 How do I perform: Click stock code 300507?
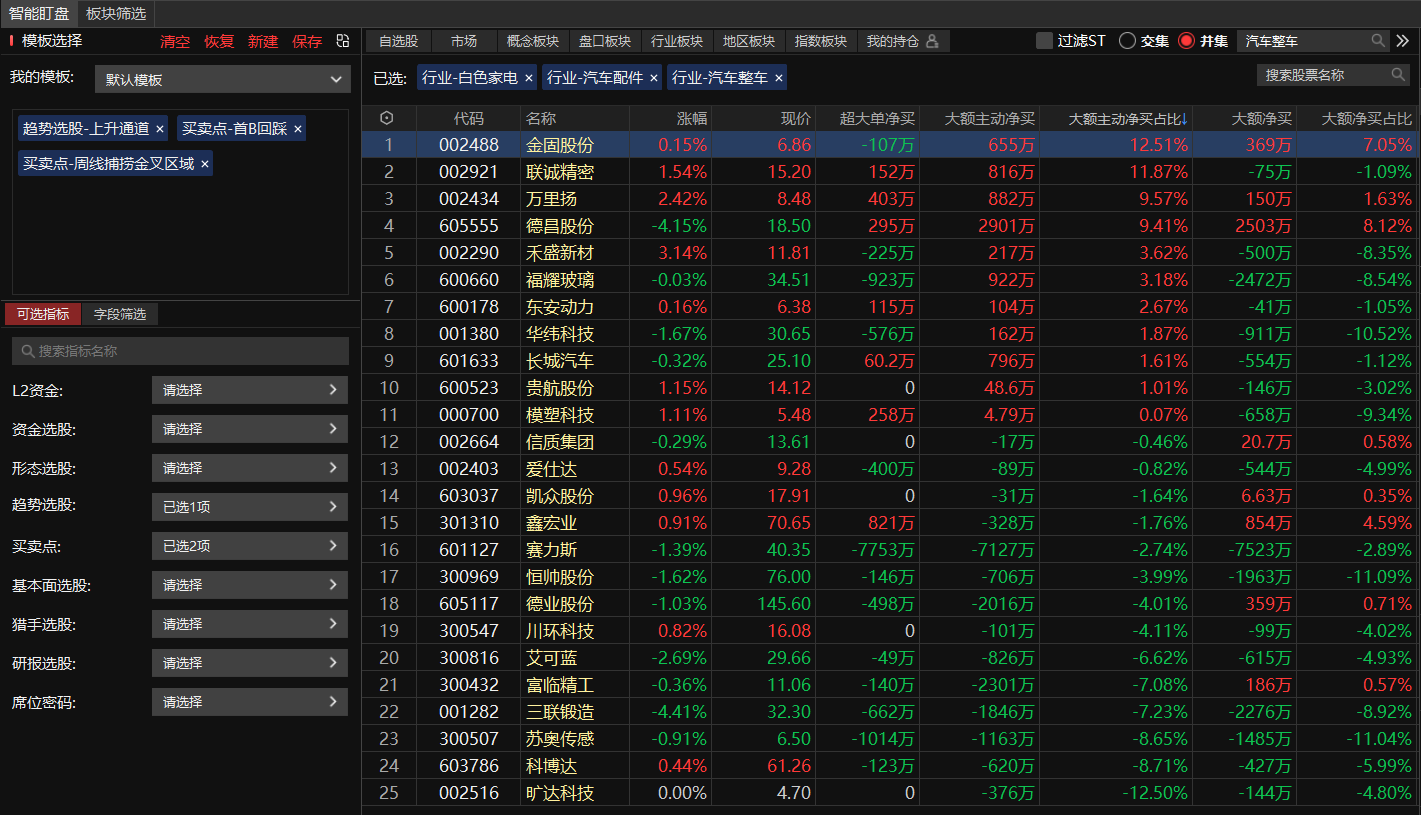coord(468,739)
